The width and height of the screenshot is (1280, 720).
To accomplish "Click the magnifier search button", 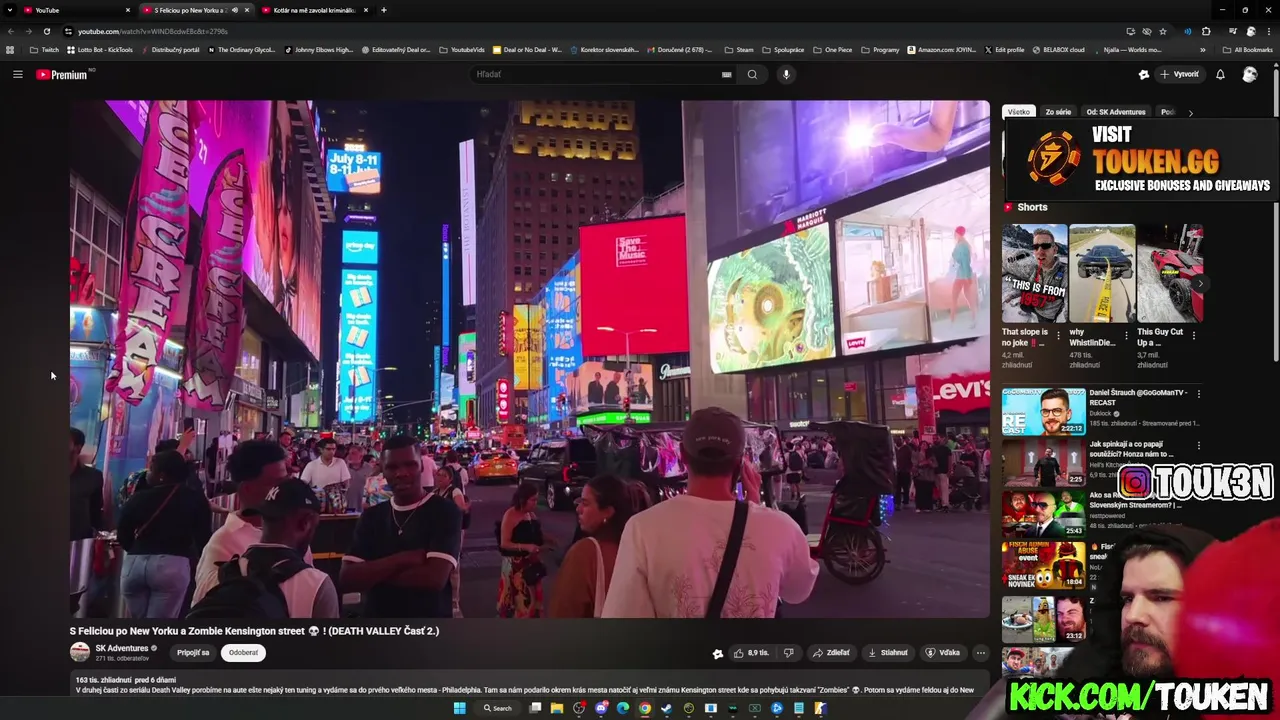I will (x=752, y=74).
